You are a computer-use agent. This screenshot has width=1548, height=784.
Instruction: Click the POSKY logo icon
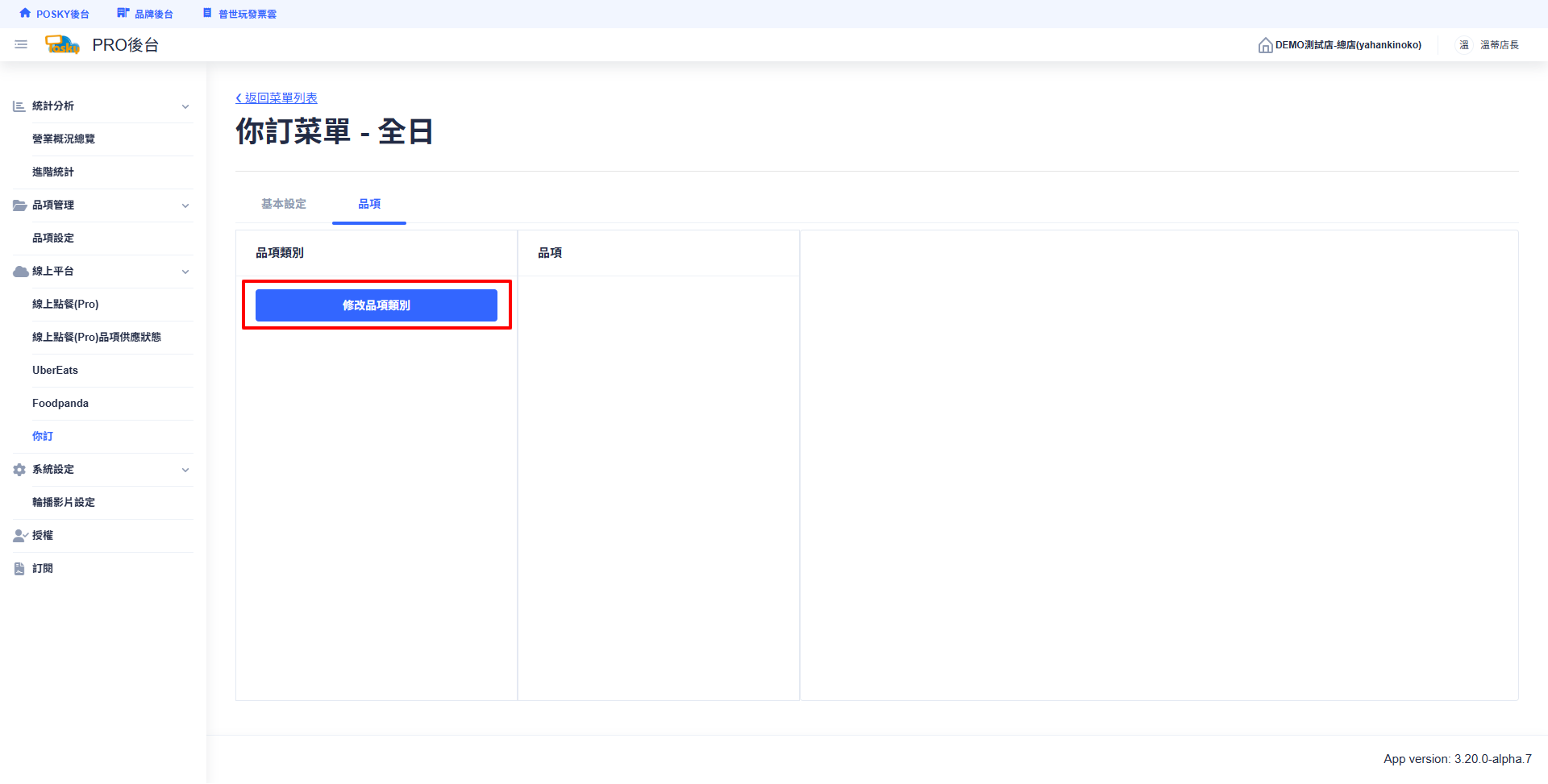[62, 45]
